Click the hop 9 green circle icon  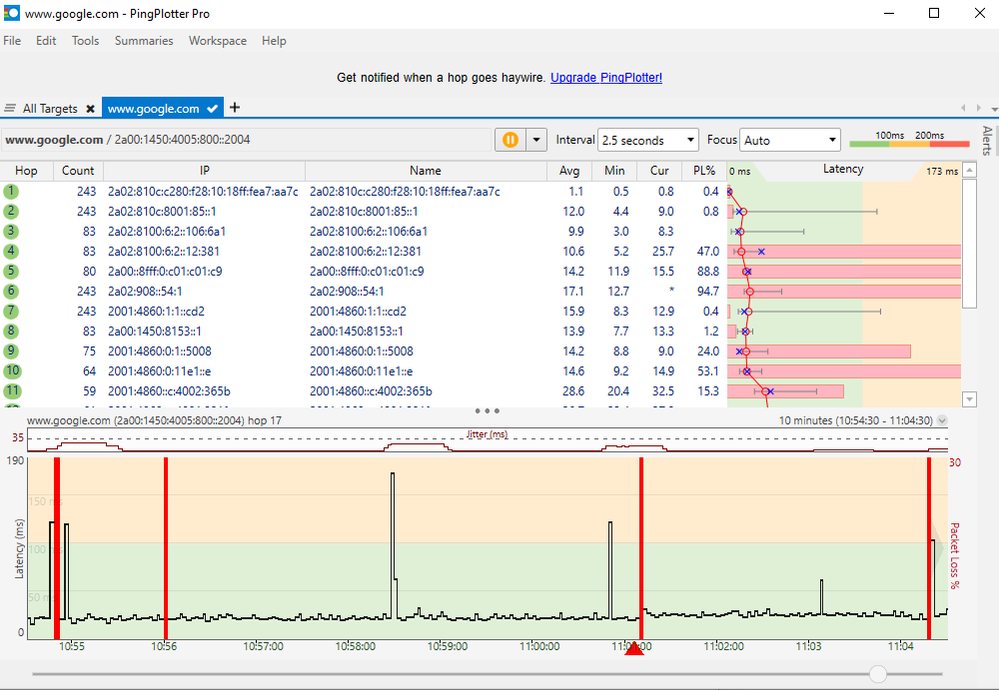[x=11, y=351]
